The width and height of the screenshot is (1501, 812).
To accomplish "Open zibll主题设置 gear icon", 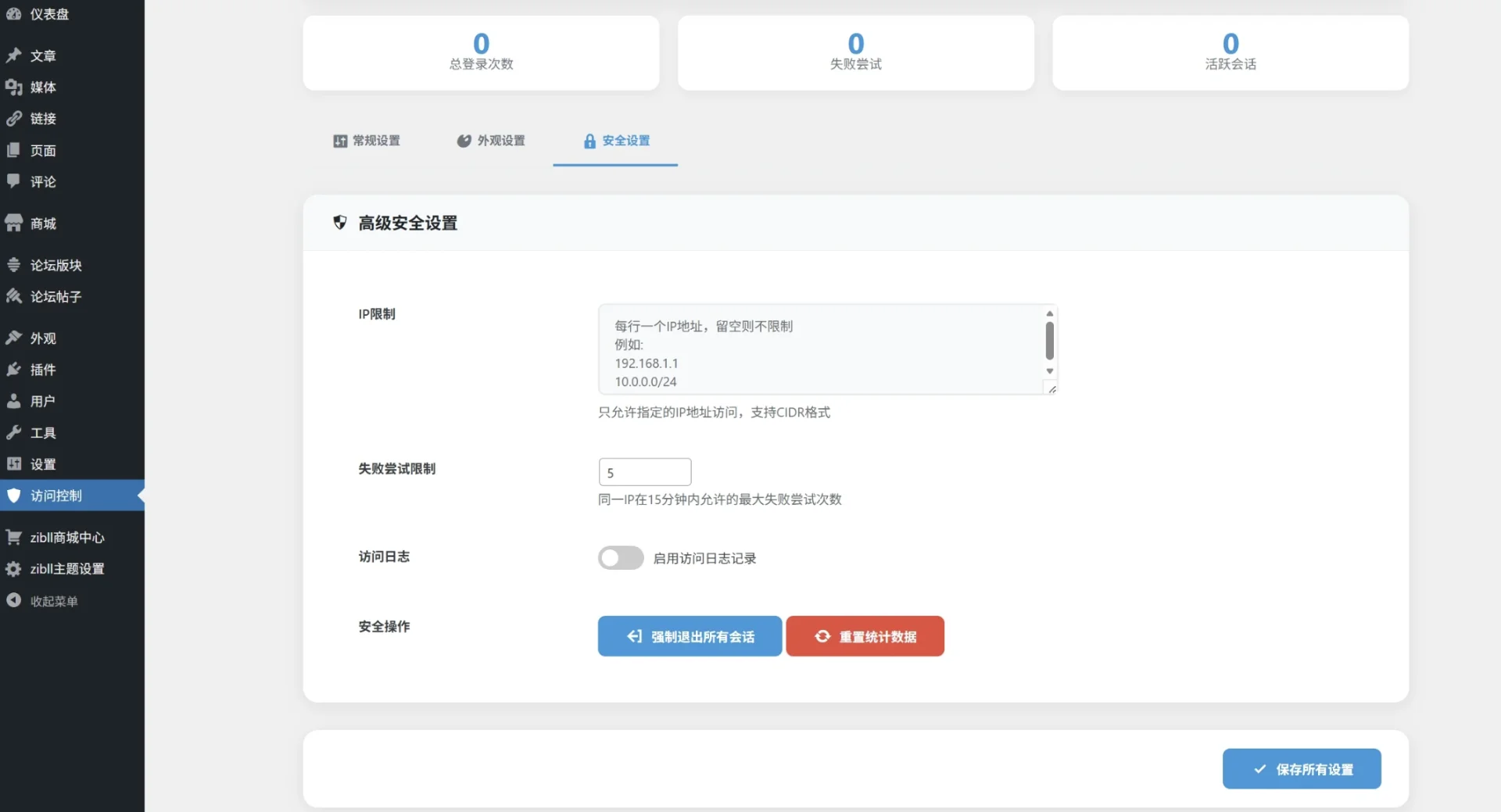I will click(13, 569).
